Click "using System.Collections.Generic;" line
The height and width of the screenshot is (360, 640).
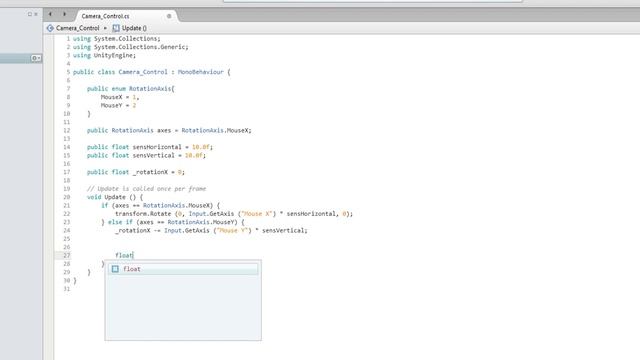click(x=131, y=47)
